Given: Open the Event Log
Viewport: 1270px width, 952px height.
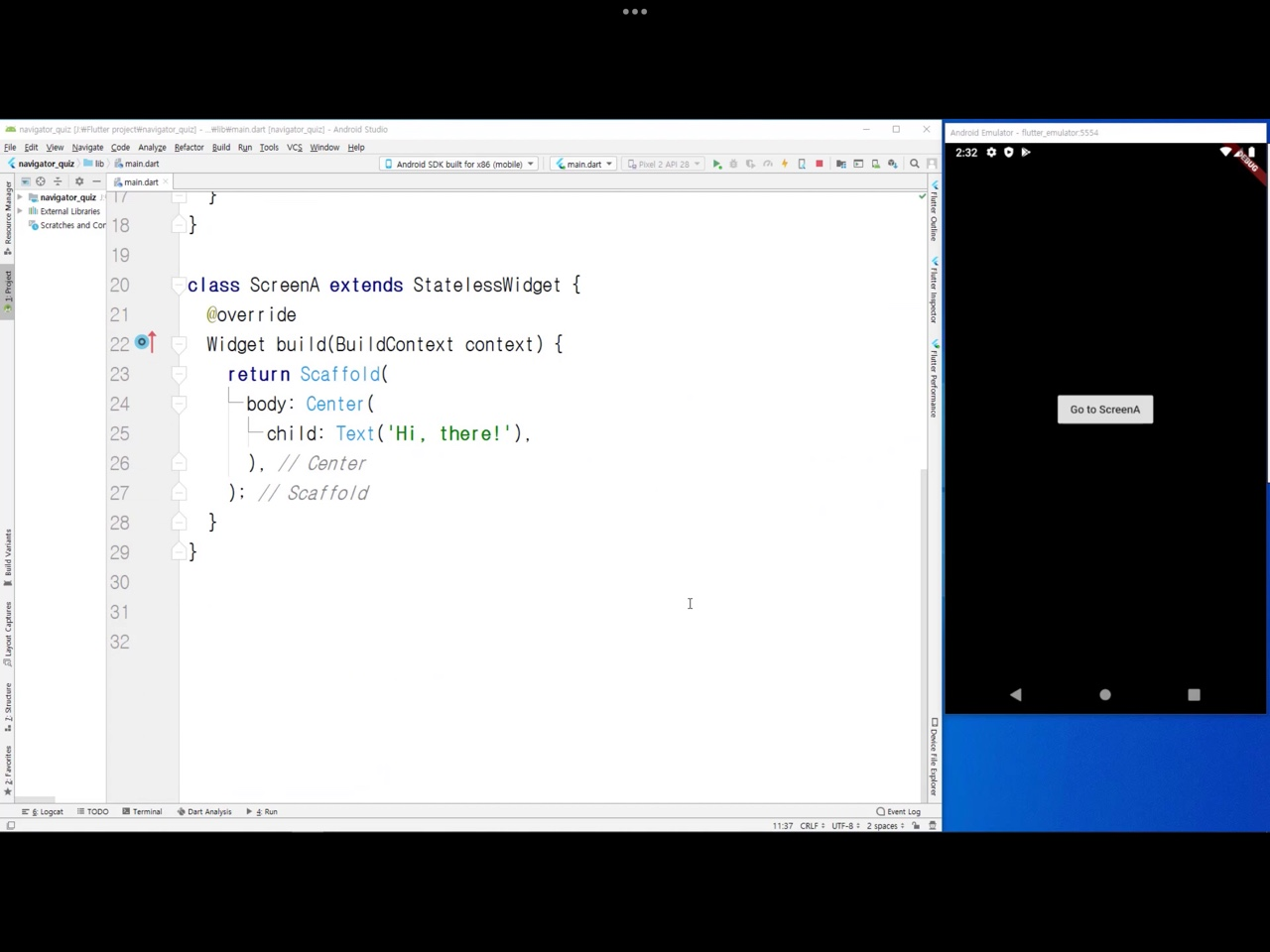Looking at the screenshot, I should coord(901,811).
